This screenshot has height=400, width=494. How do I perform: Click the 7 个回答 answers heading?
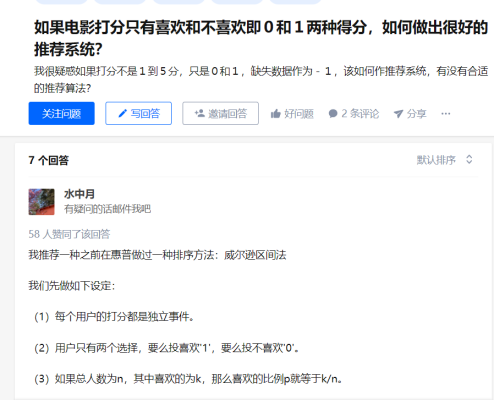click(49, 160)
